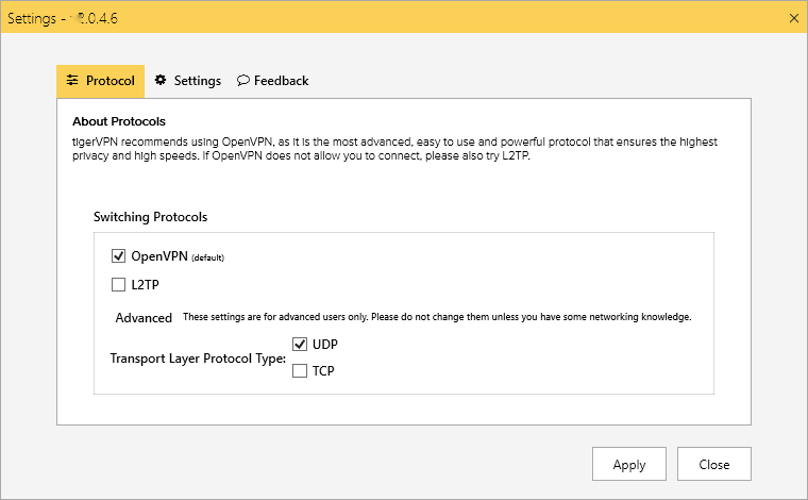Viewport: 808px width, 500px height.
Task: Click the Close button at bottom
Action: pyautogui.click(x=714, y=464)
